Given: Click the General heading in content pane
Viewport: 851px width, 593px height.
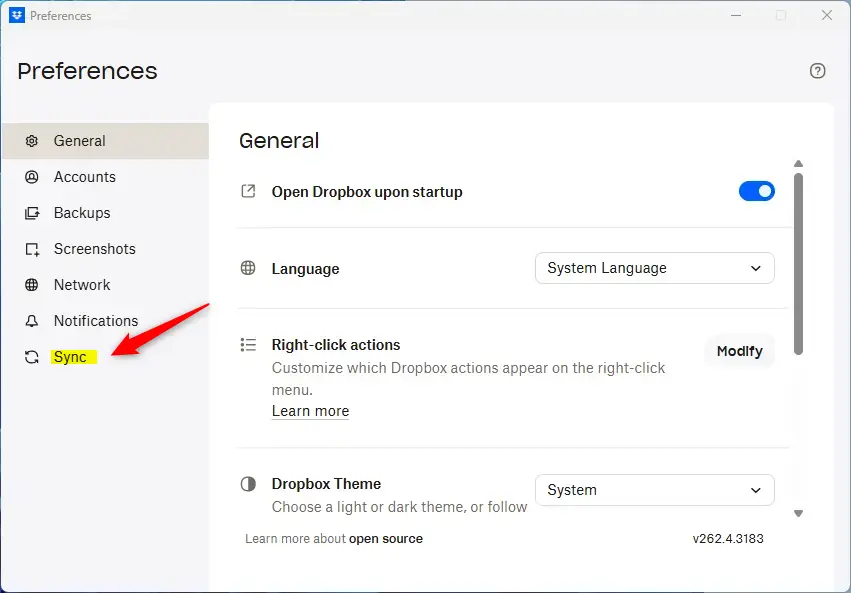Looking at the screenshot, I should 279,141.
